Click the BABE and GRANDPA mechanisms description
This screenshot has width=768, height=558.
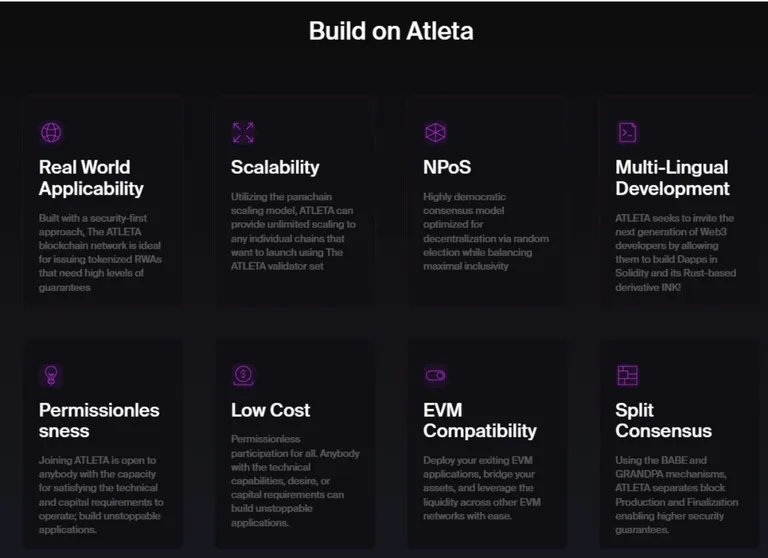point(676,495)
